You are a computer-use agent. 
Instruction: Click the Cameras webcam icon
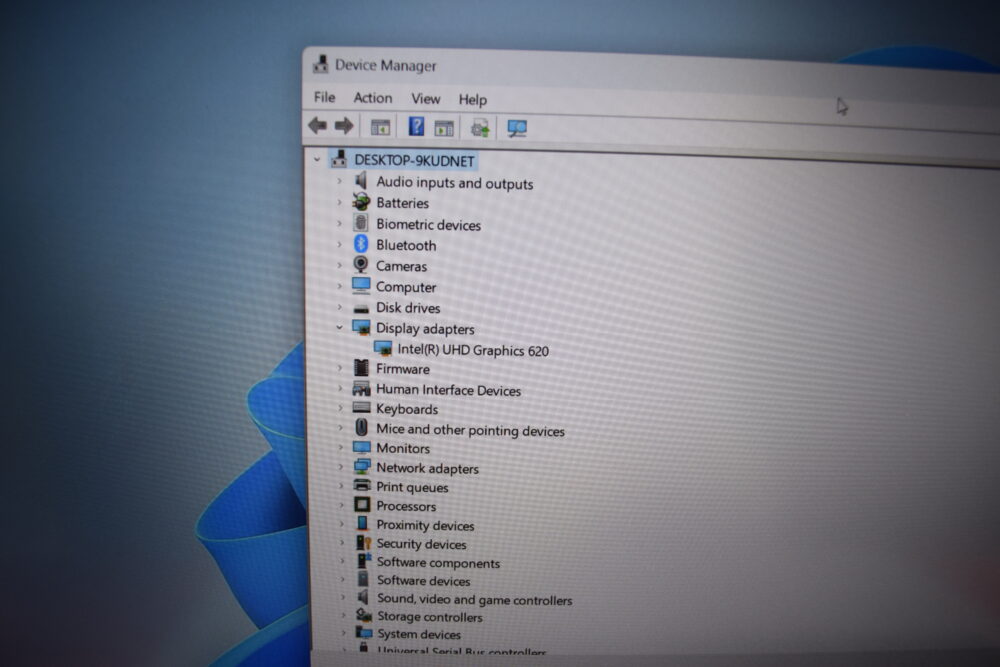[361, 264]
